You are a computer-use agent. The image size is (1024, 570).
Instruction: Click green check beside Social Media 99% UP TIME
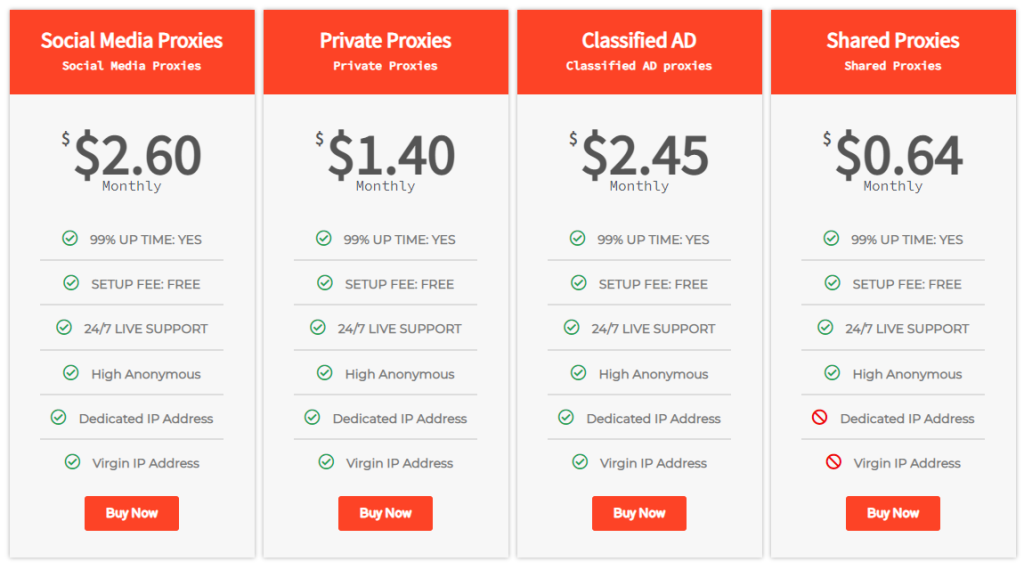[x=70, y=238]
